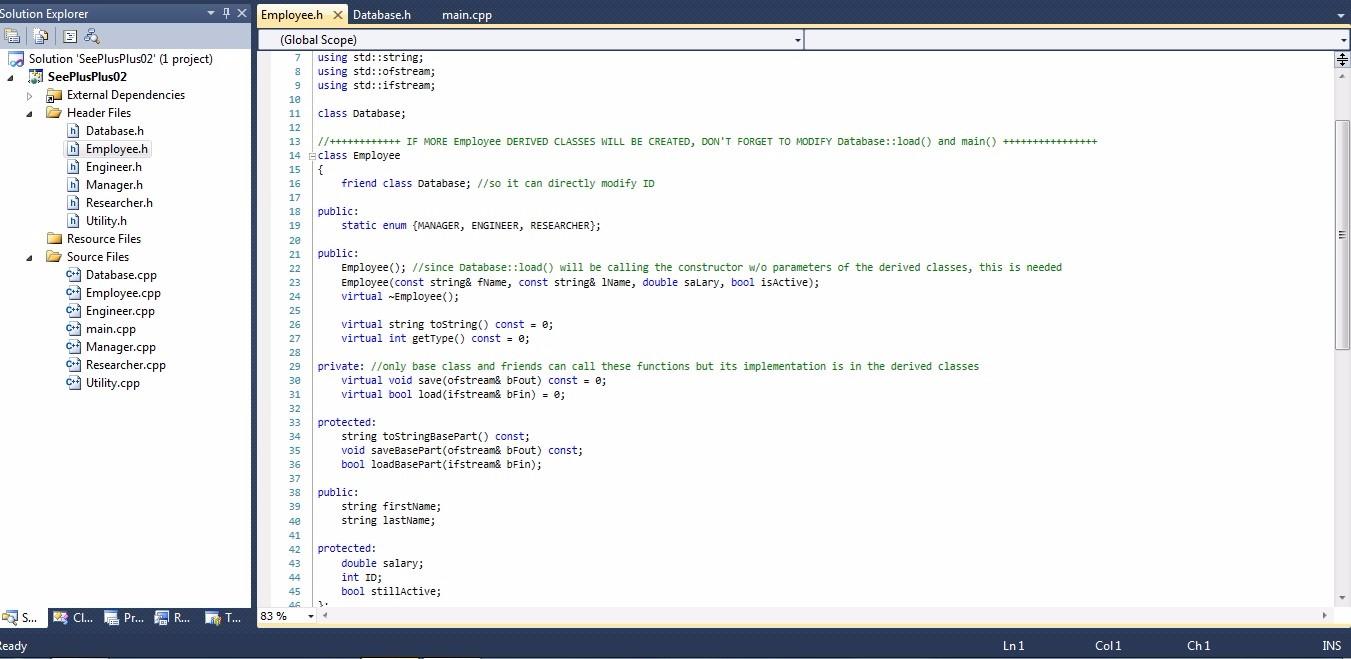
Task: Click the Ln 1 status bar indicator
Action: click(1013, 646)
